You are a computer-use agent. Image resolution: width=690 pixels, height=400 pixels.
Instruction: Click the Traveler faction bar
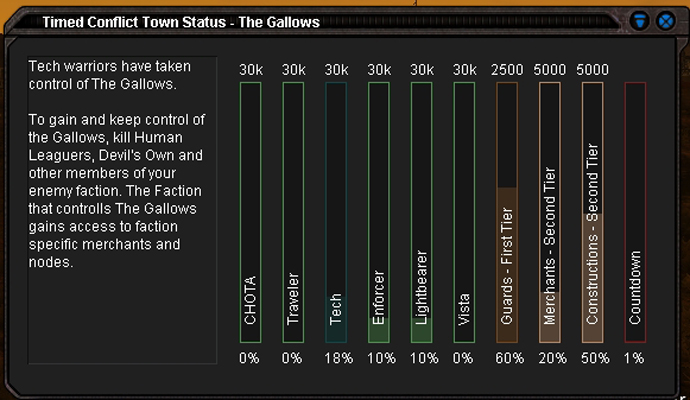pyautogui.click(x=293, y=213)
